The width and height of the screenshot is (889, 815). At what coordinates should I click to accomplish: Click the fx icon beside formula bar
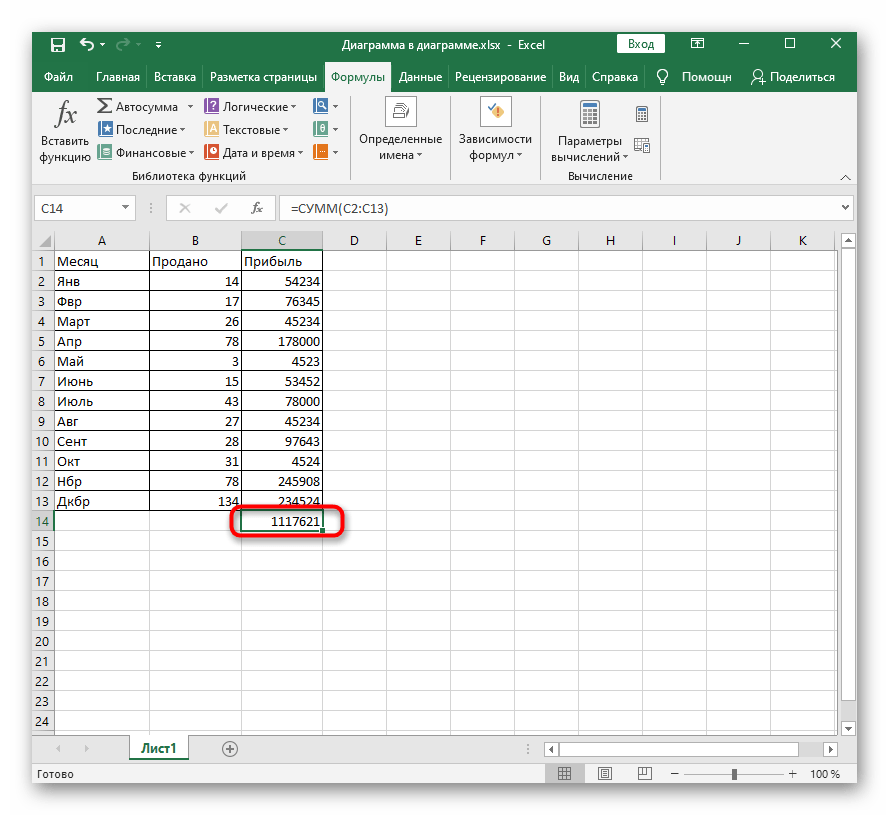pos(257,208)
